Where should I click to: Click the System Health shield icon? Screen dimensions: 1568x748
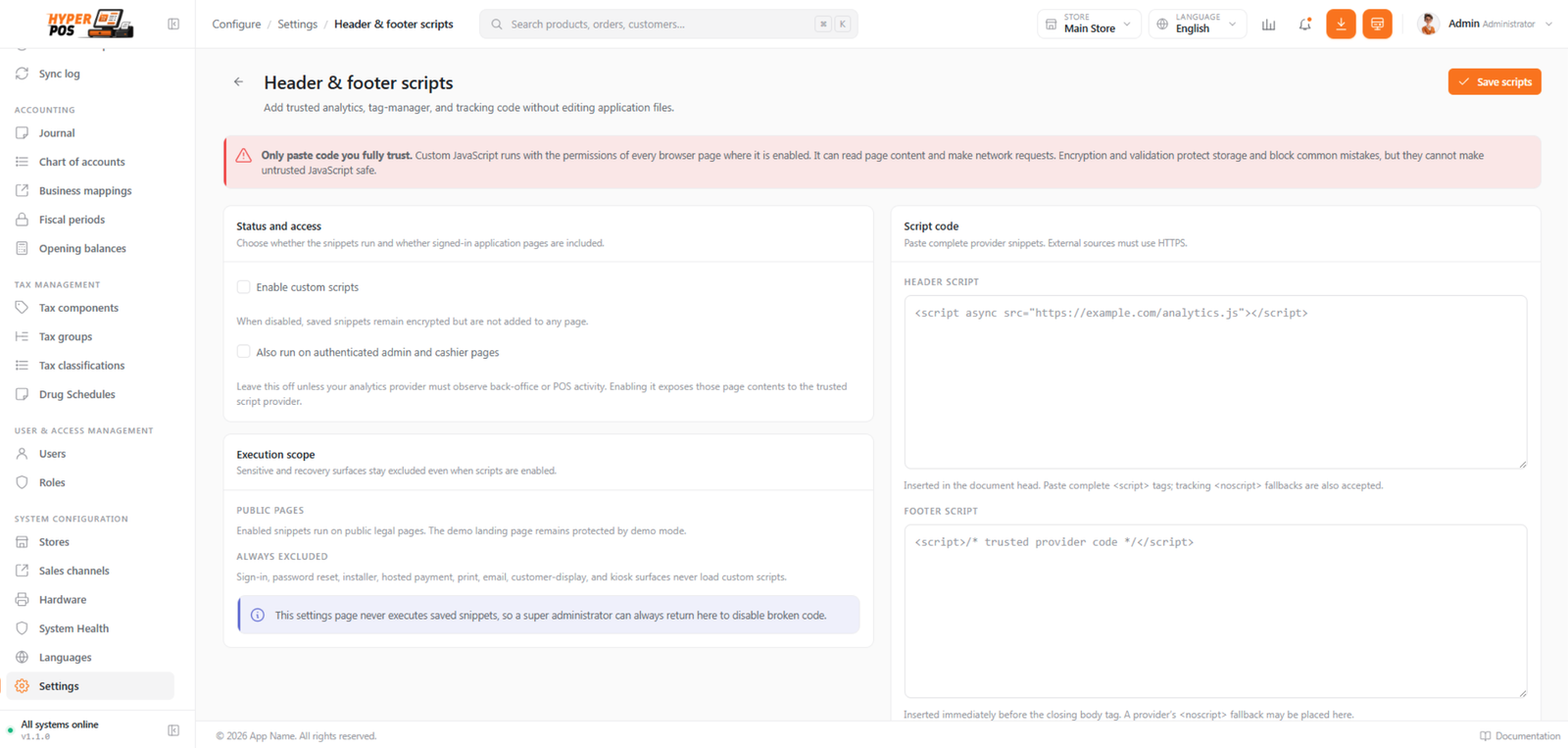point(22,628)
